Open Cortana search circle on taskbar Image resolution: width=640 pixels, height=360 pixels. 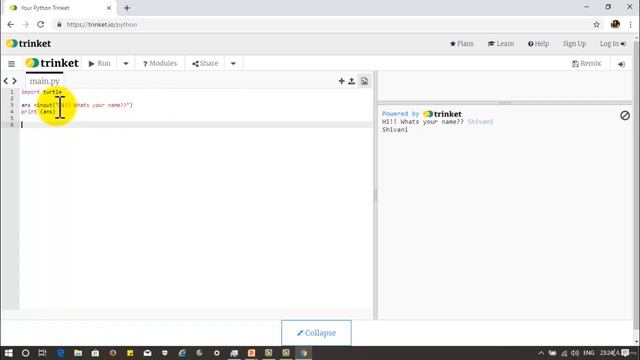pos(25,353)
